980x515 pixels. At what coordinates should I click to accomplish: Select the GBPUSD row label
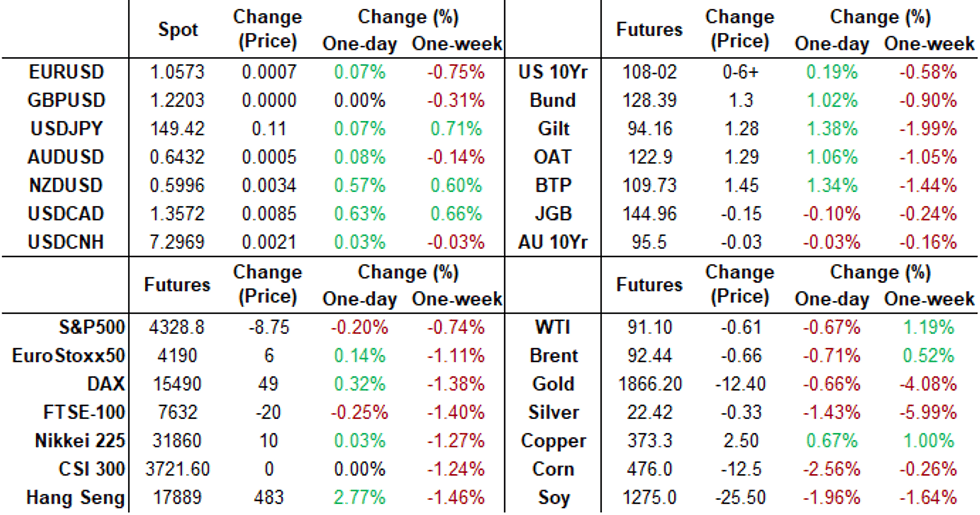tap(67, 100)
